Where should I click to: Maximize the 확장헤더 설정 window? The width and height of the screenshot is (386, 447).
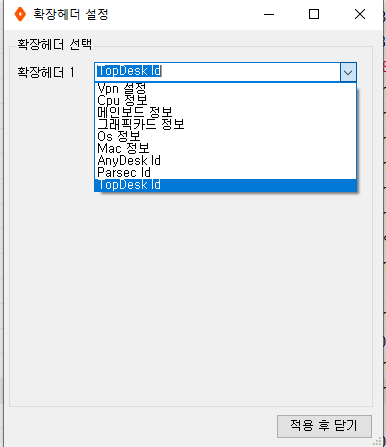point(314,14)
